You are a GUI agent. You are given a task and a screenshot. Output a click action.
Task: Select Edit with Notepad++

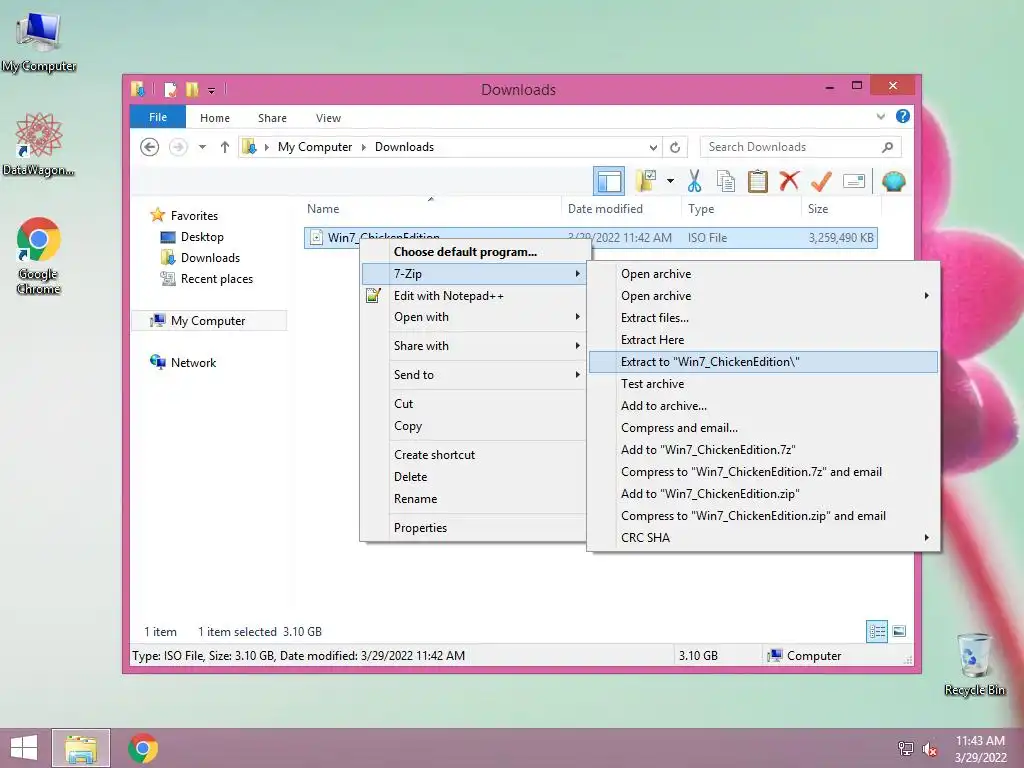pyautogui.click(x=474, y=296)
